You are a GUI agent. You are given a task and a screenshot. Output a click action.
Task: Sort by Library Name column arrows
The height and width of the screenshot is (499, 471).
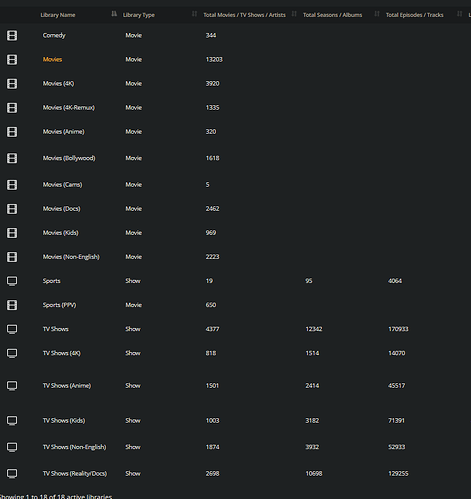[114, 14]
